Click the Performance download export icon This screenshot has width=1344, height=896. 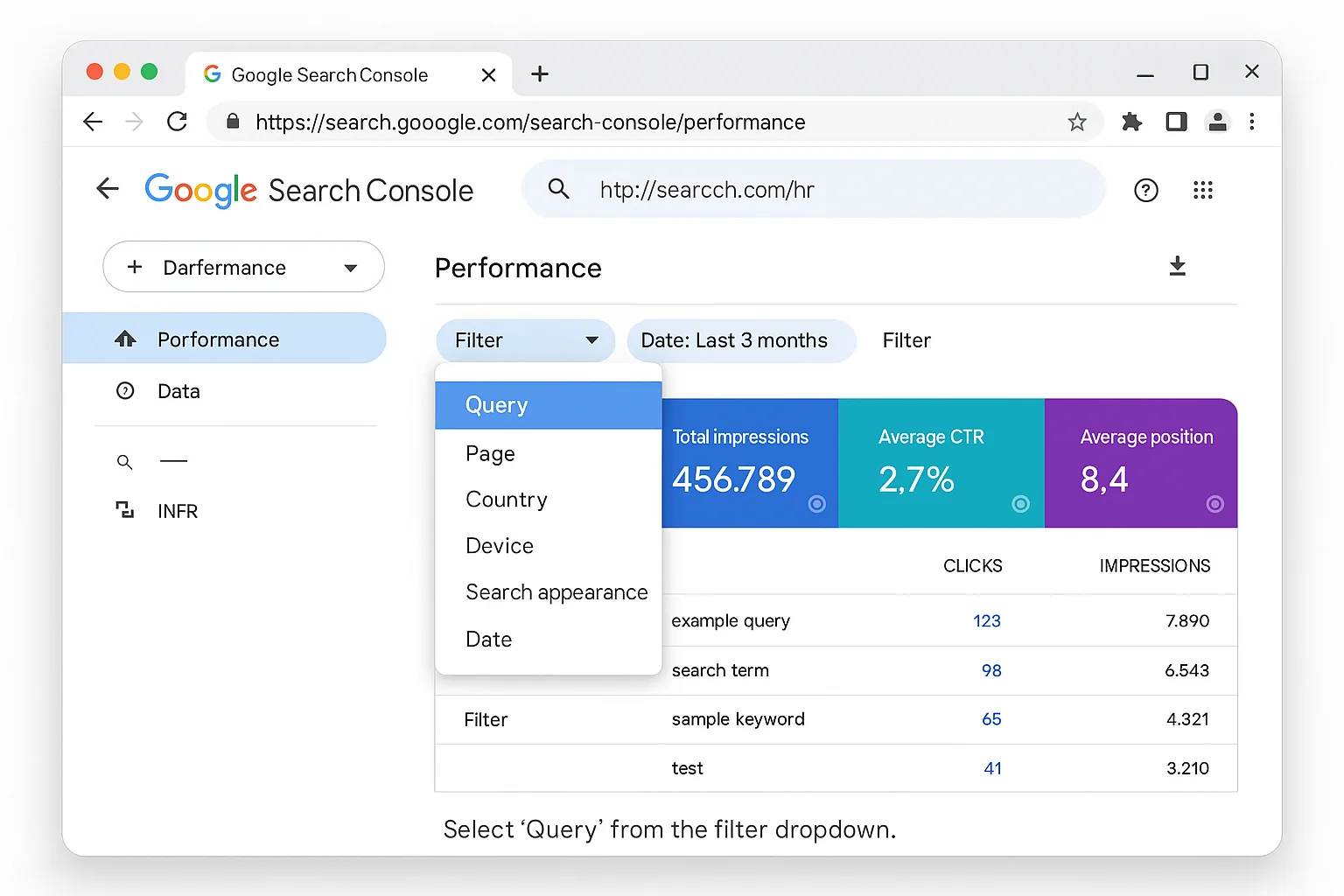[x=1177, y=267]
